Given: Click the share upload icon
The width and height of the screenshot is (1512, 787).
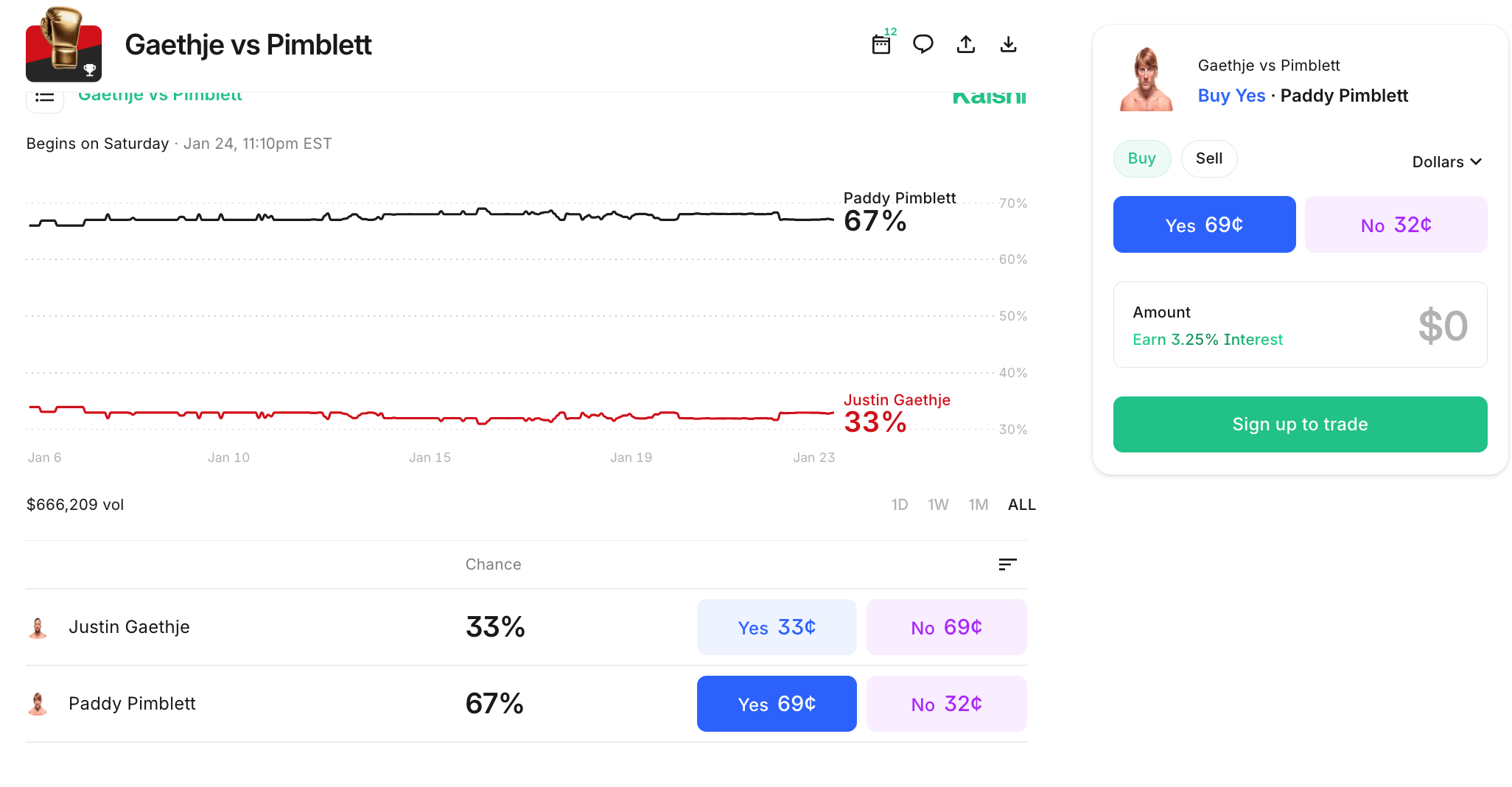Looking at the screenshot, I should [x=965, y=44].
